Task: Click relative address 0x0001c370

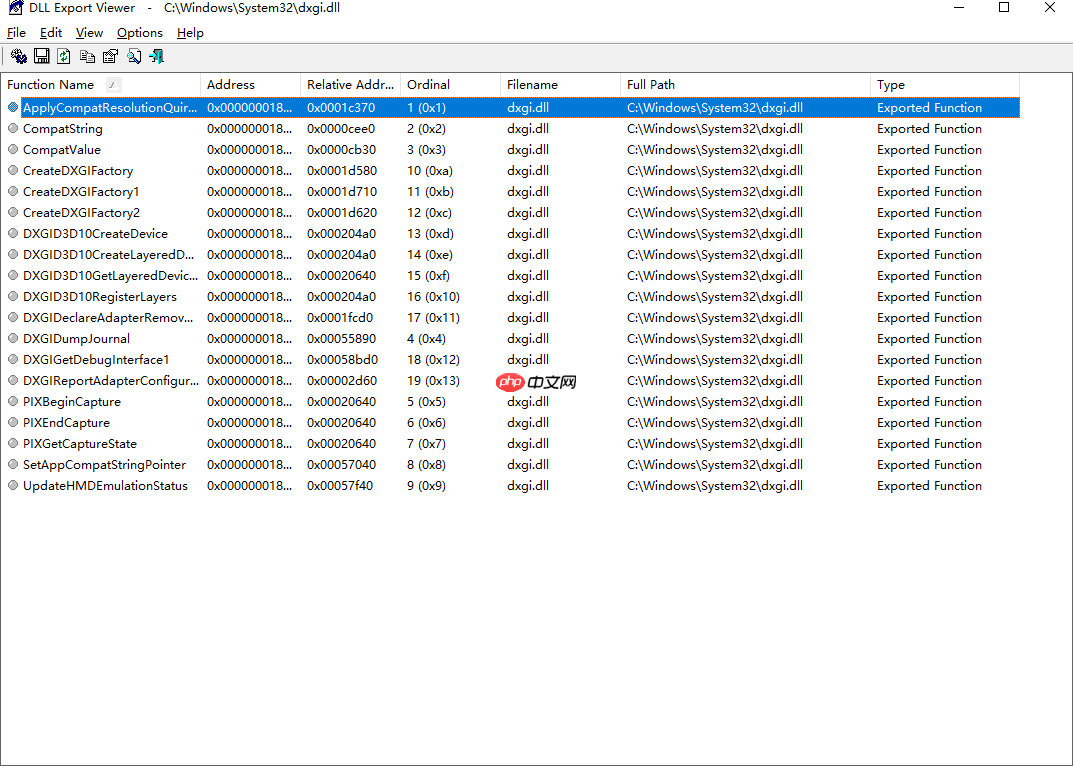Action: [x=341, y=107]
